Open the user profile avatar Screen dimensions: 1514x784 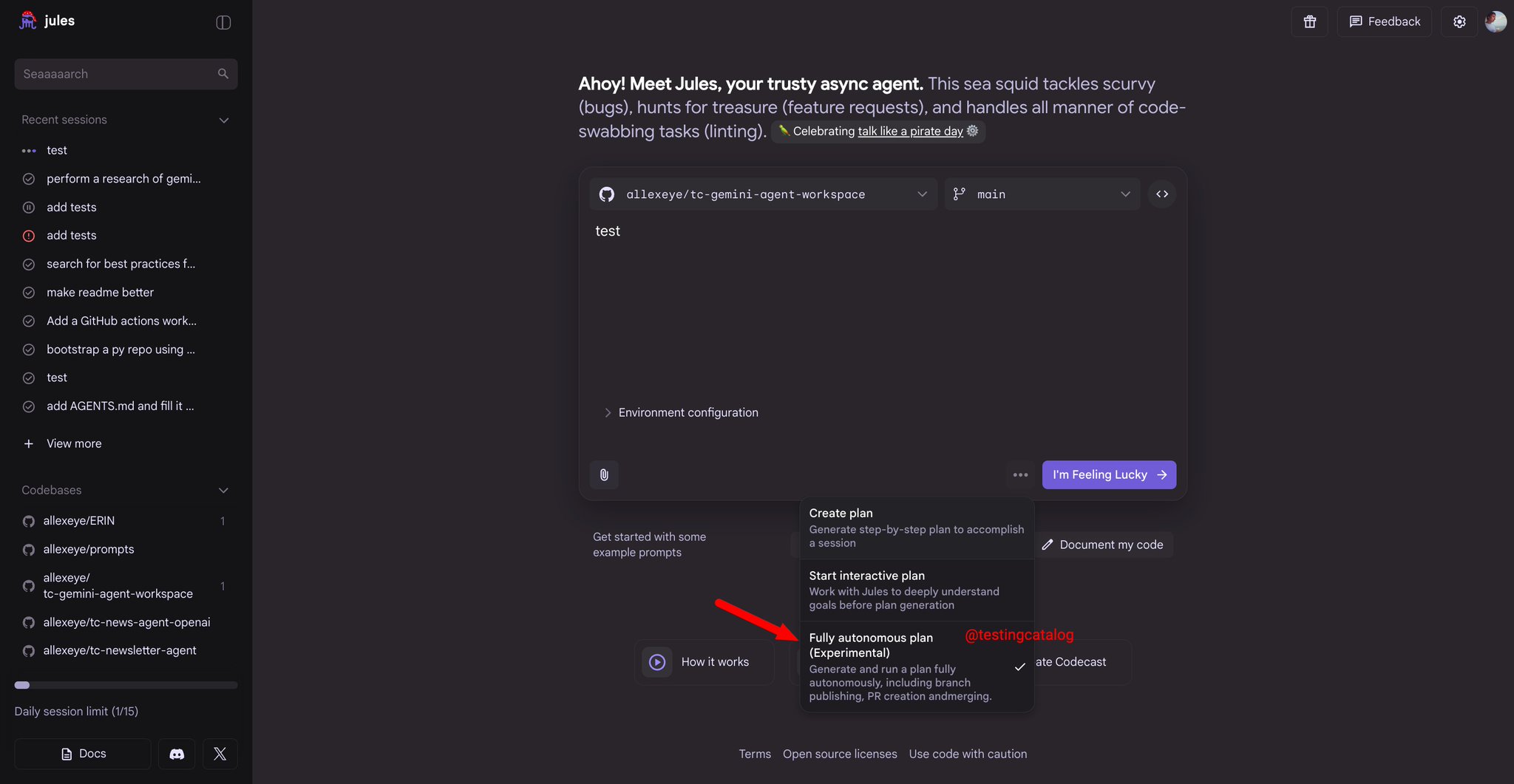pos(1496,21)
